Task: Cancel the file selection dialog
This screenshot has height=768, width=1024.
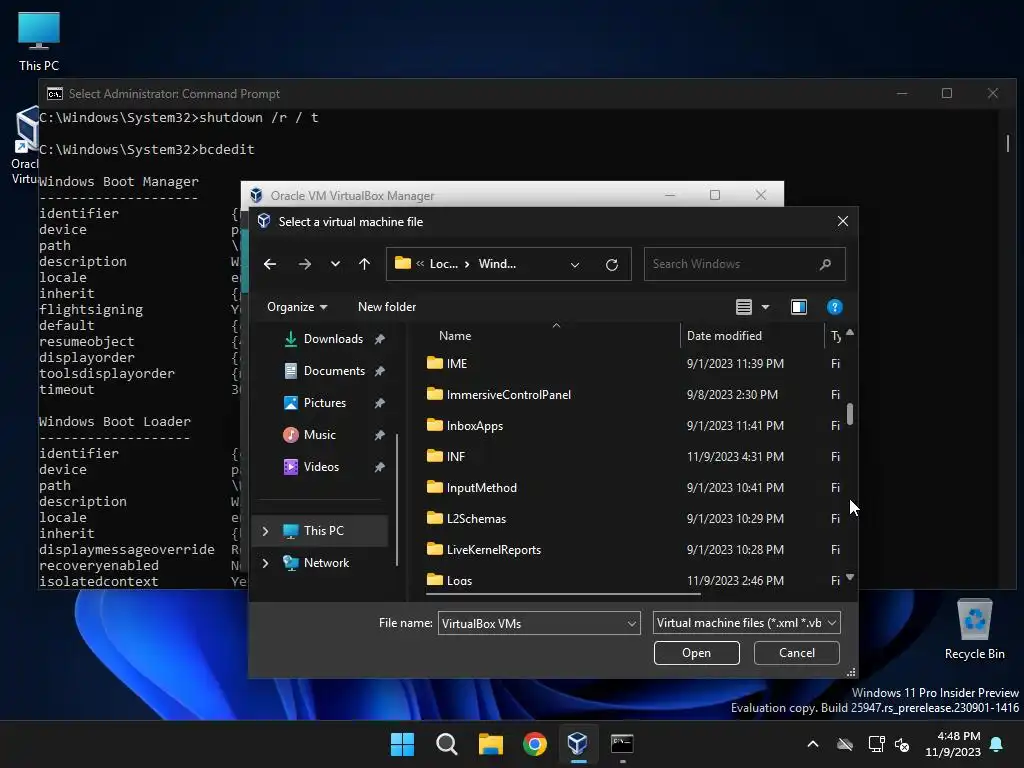Action: coord(797,653)
